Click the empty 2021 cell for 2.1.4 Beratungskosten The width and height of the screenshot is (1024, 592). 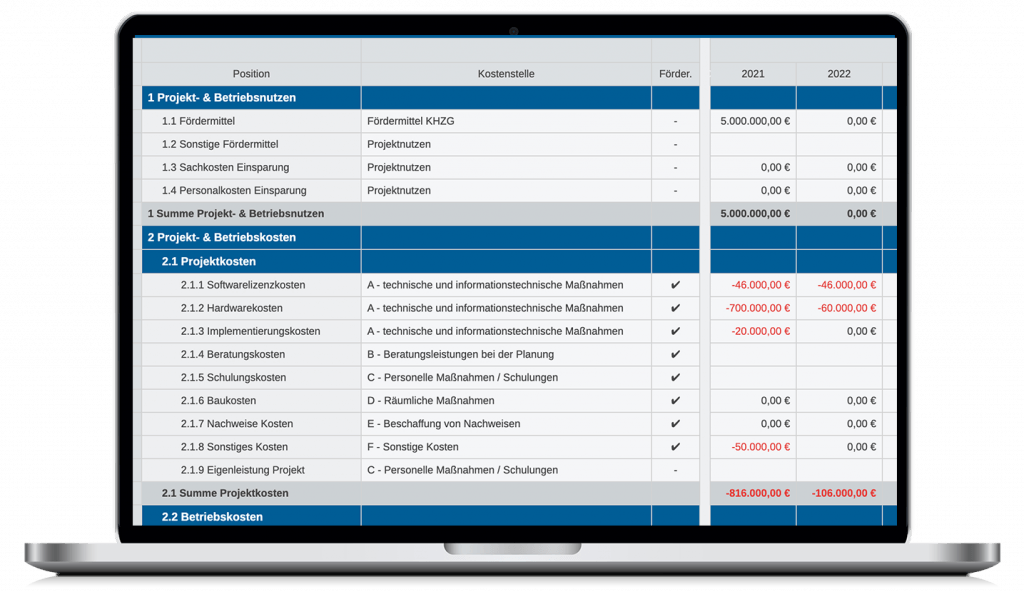(x=753, y=354)
